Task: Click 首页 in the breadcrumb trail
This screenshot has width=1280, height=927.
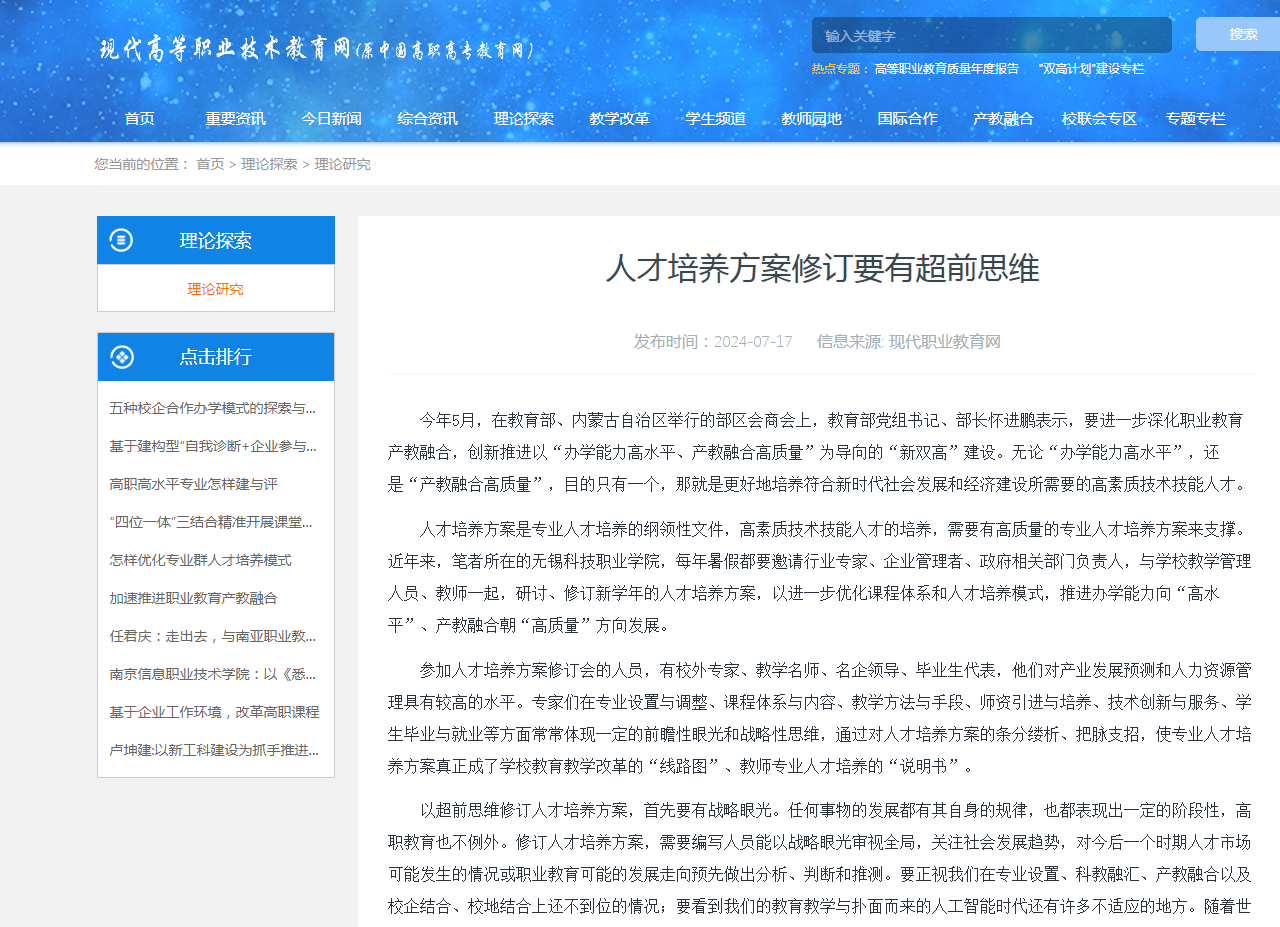Action: coord(210,164)
